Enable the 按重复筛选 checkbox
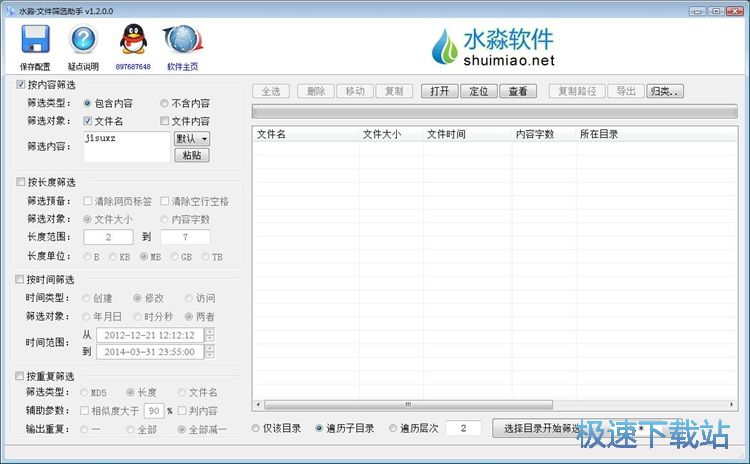The image size is (750, 464). (20, 376)
